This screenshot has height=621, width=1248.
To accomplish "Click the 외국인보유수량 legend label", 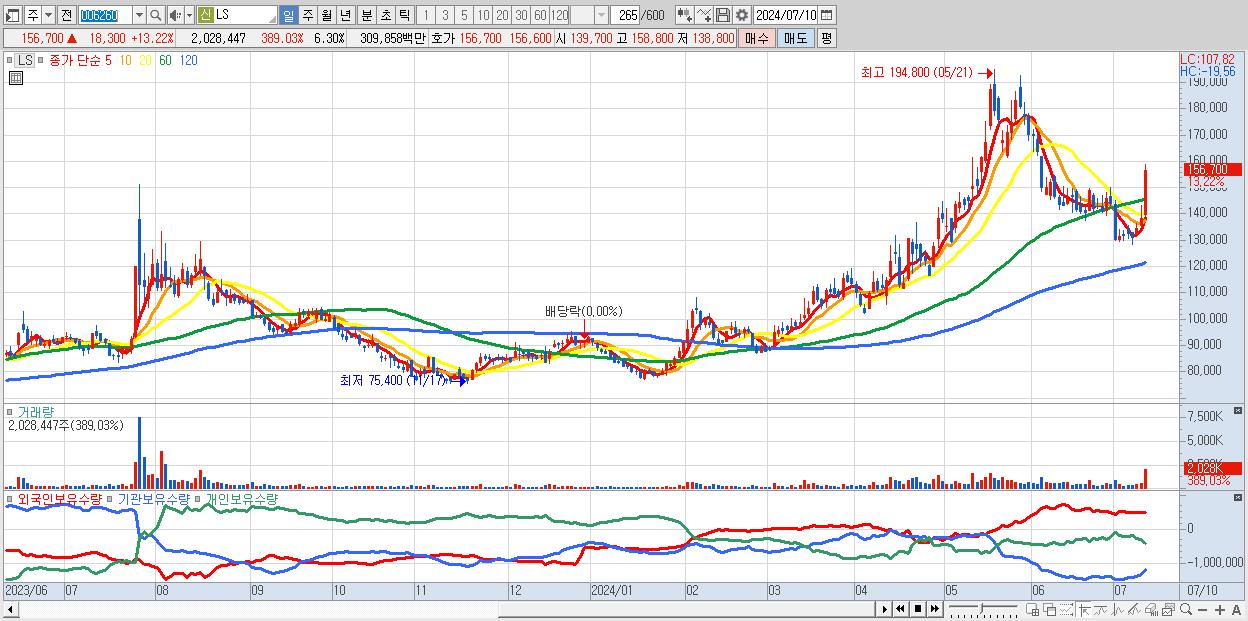I will (60, 498).
